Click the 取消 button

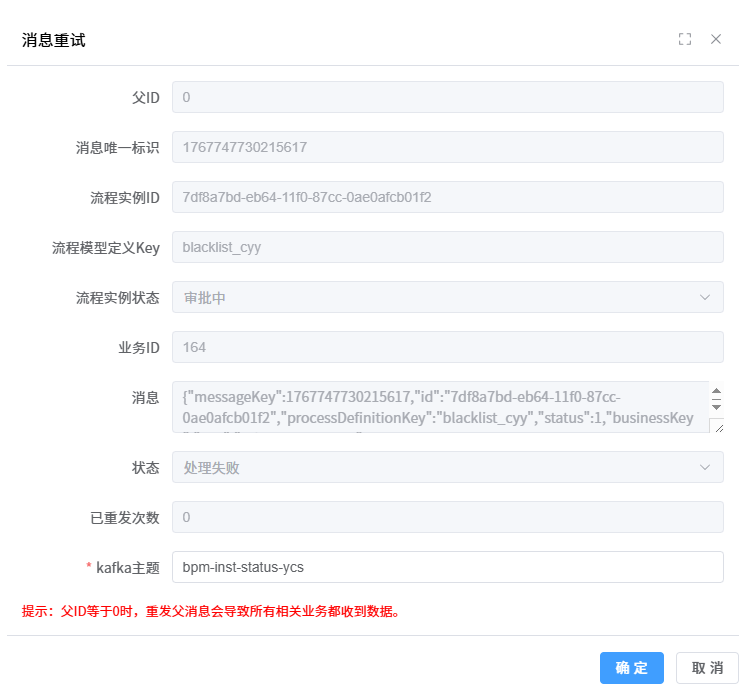pos(707,668)
